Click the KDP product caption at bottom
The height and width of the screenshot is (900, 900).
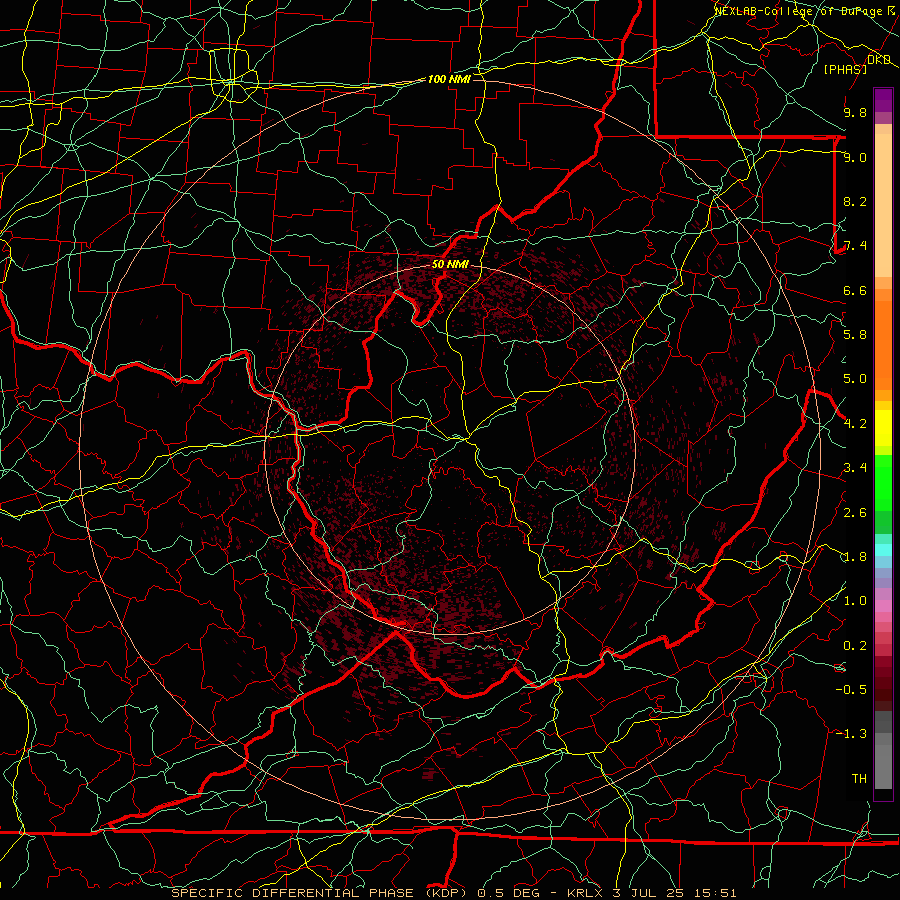(x=453, y=893)
